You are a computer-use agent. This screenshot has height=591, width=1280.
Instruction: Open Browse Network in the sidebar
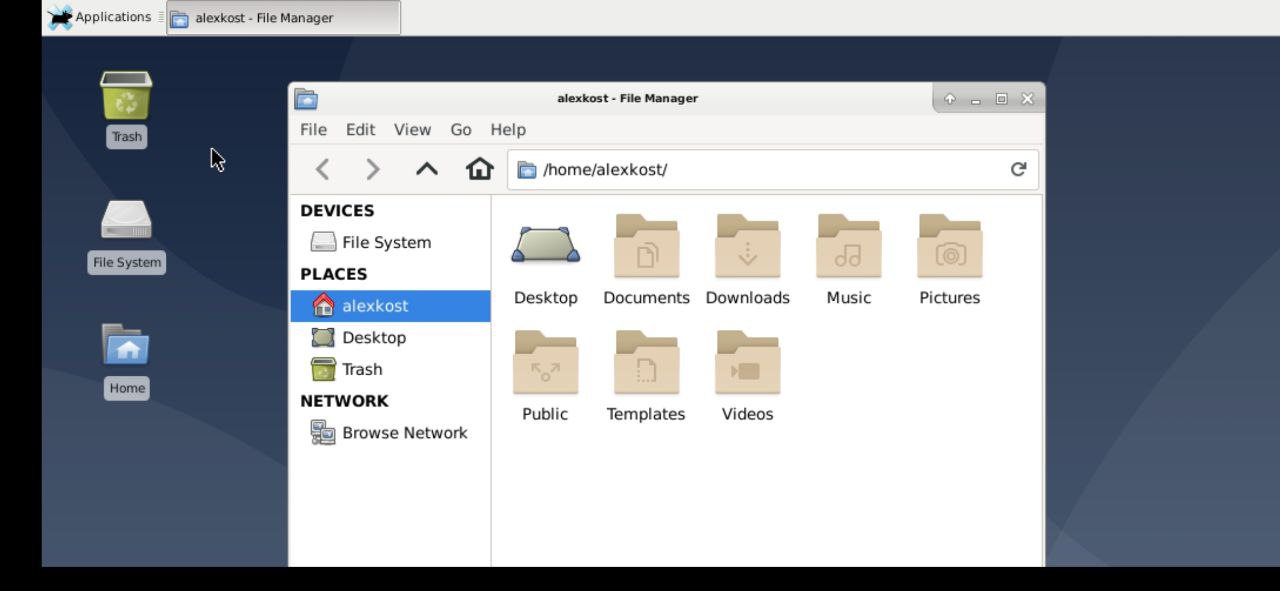pyautogui.click(x=390, y=433)
